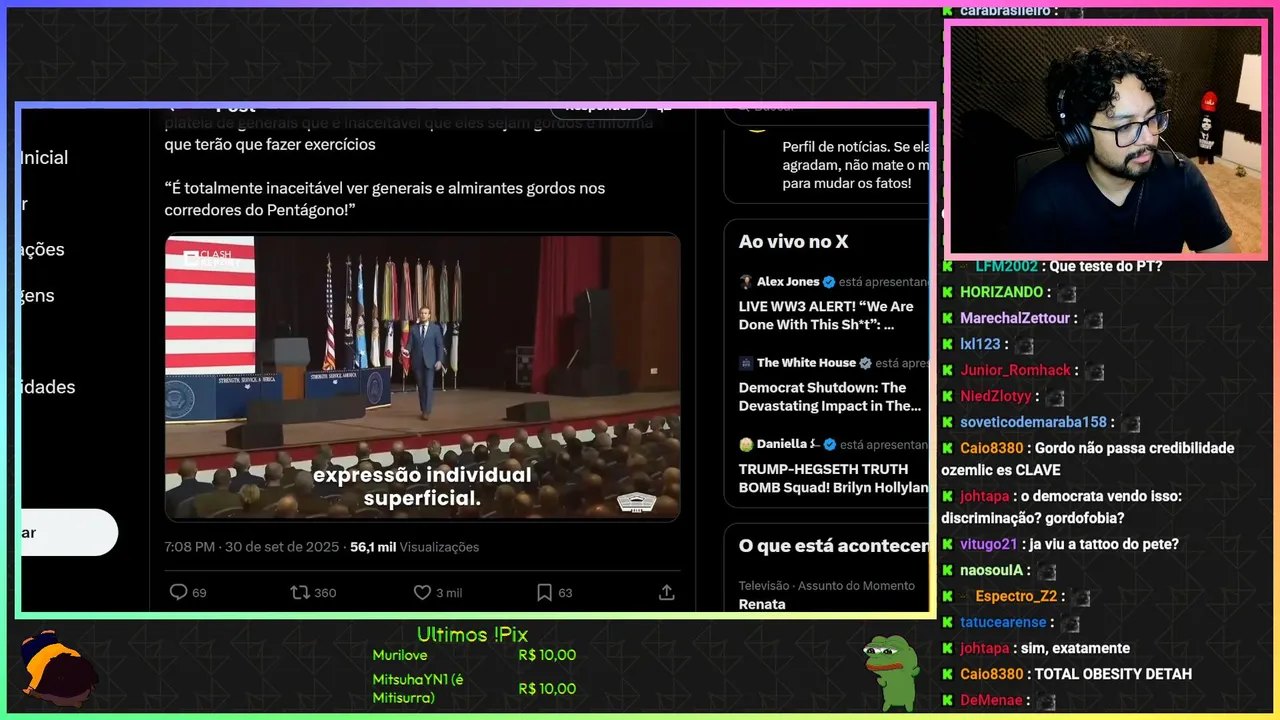
Task: Click the verified badge beside The White House
Action: click(x=866, y=363)
